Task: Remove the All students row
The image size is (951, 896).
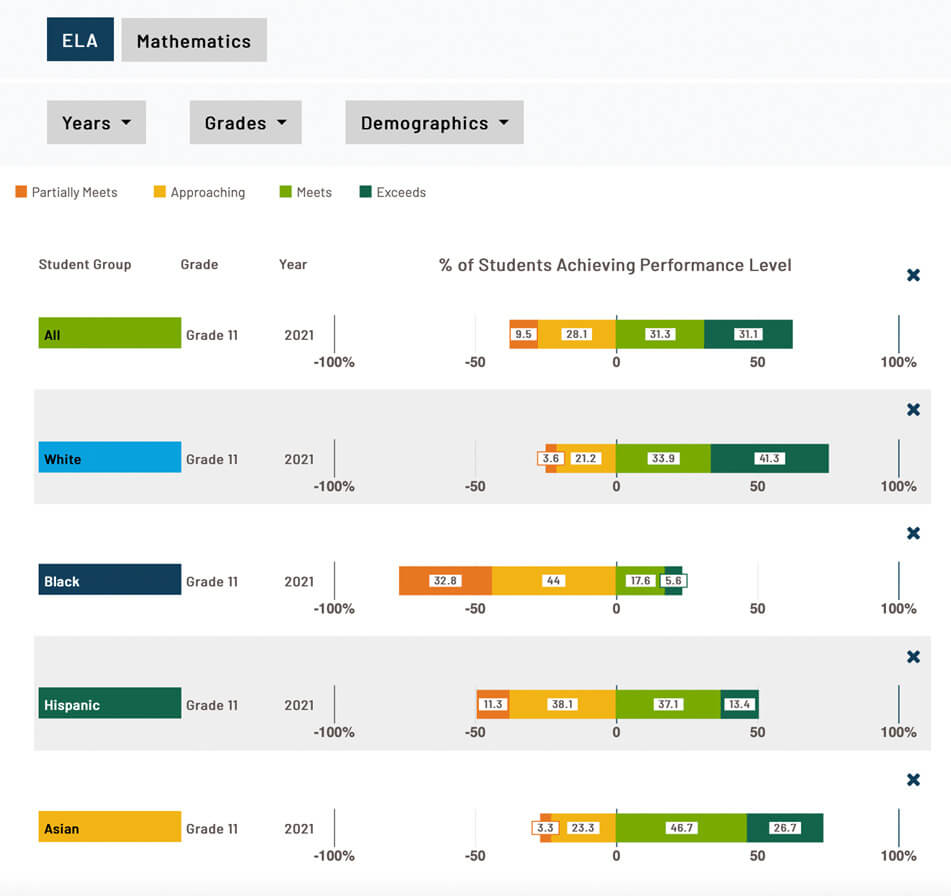Action: pyautogui.click(x=913, y=275)
